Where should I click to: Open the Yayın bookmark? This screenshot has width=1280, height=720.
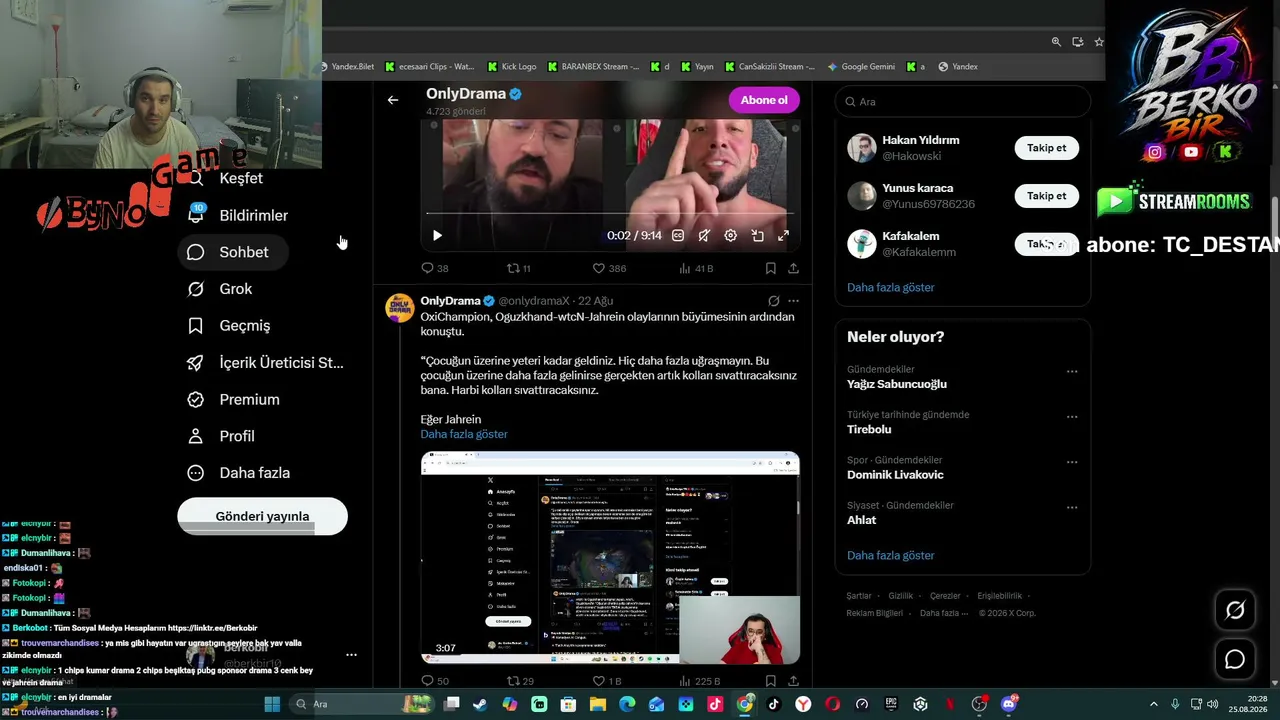[x=697, y=67]
